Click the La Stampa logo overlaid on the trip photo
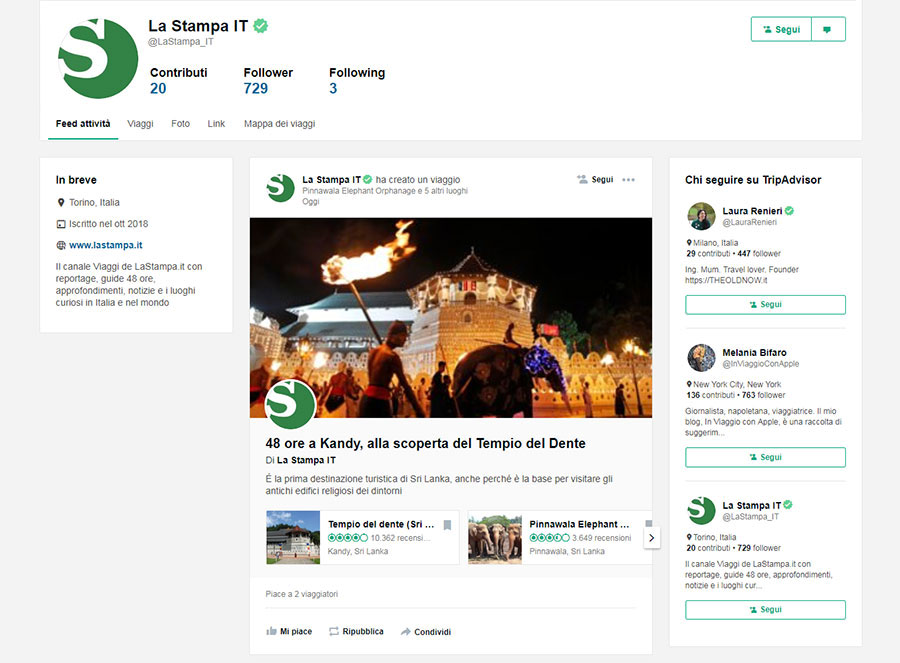 [290, 404]
